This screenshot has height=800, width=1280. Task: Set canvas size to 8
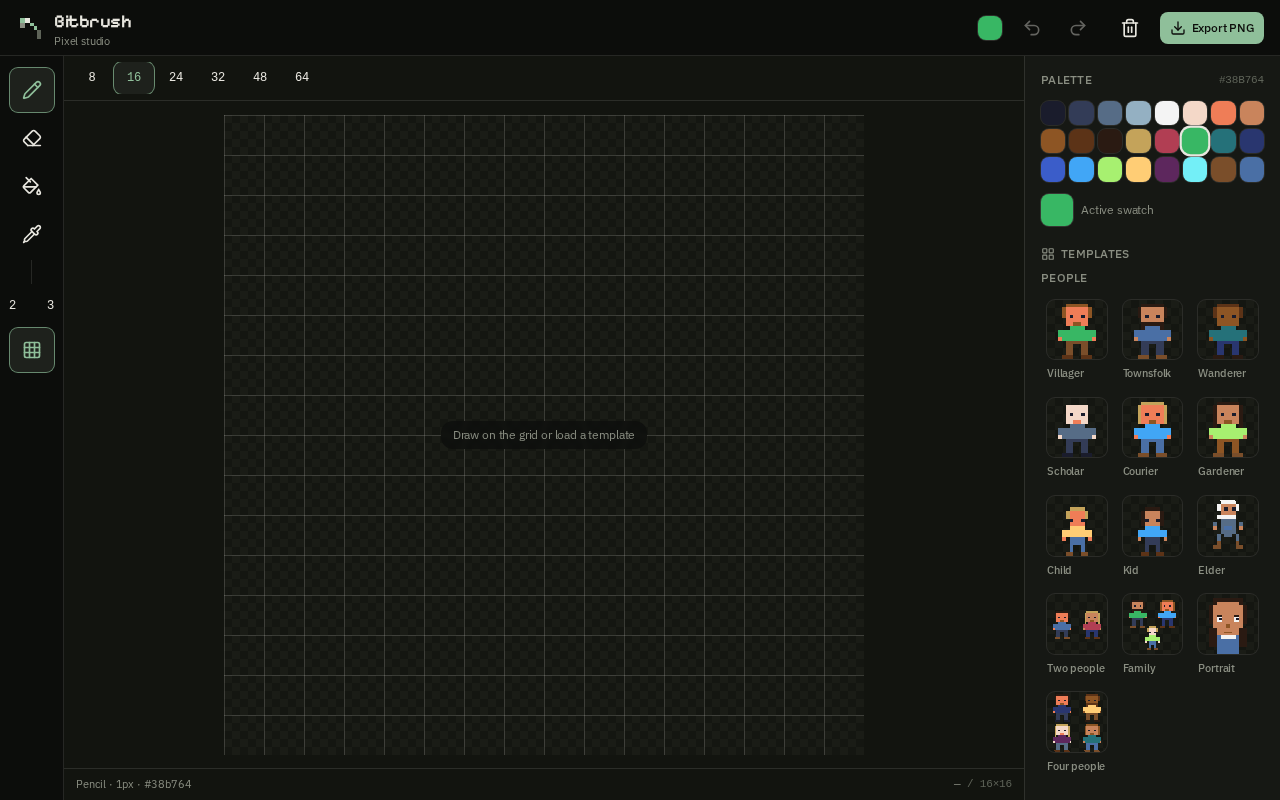point(92,77)
